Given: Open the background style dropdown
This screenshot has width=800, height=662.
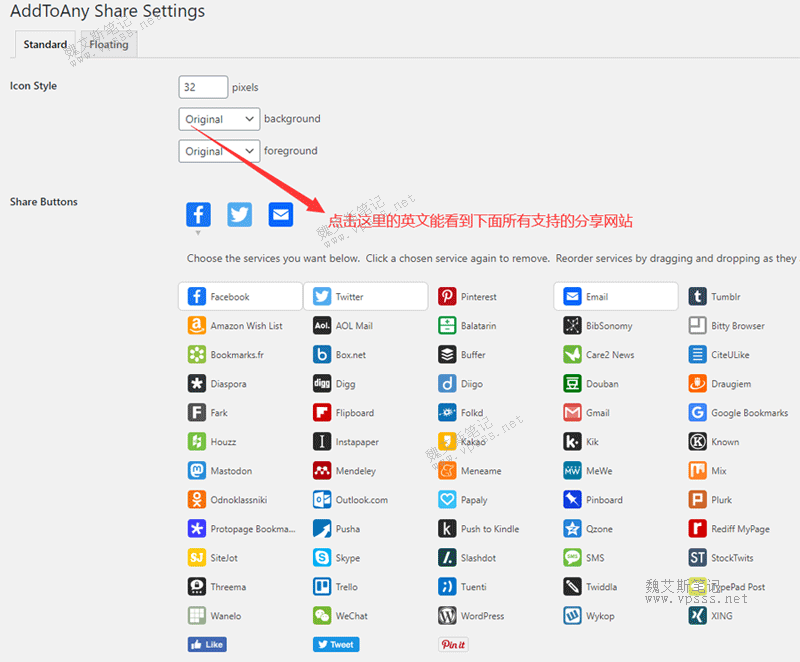Looking at the screenshot, I should point(219,119).
